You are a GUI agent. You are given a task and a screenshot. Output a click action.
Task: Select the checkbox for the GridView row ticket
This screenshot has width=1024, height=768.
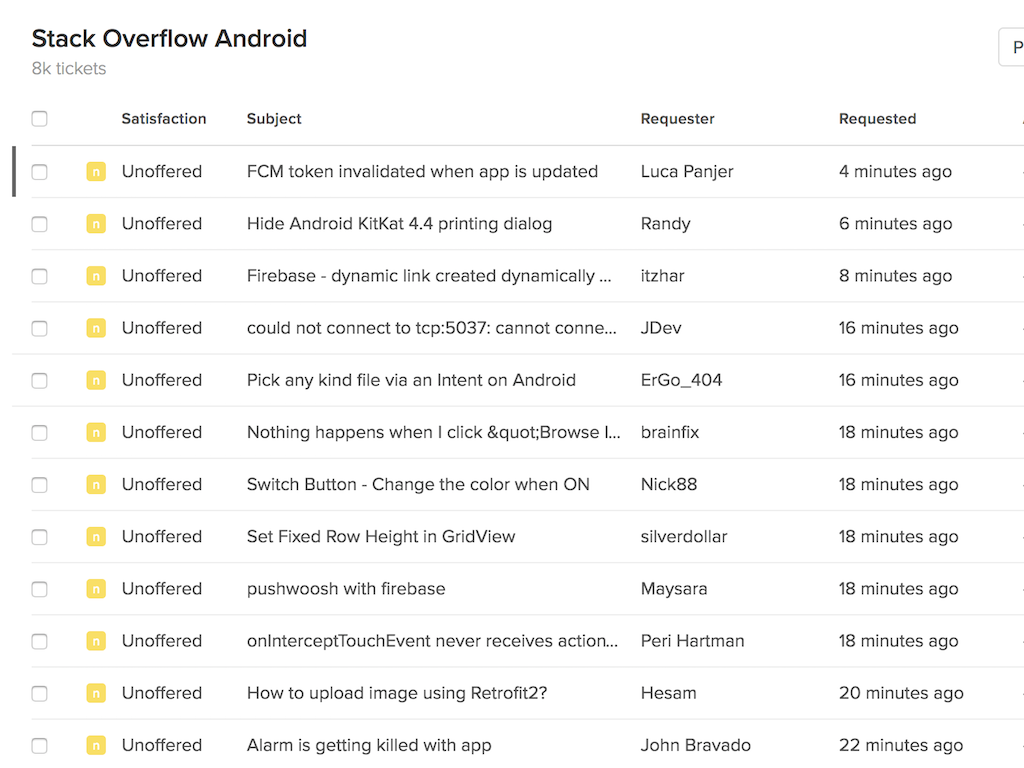[x=39, y=537]
